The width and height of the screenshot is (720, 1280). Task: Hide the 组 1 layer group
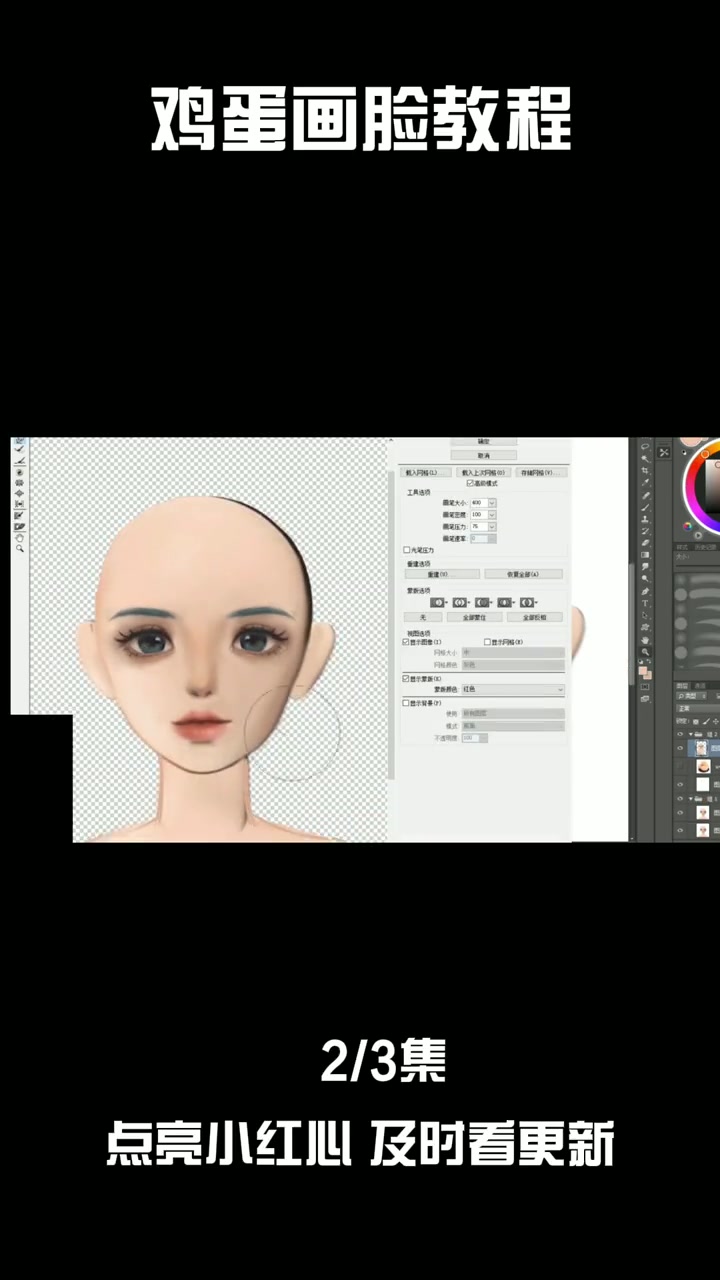click(680, 799)
